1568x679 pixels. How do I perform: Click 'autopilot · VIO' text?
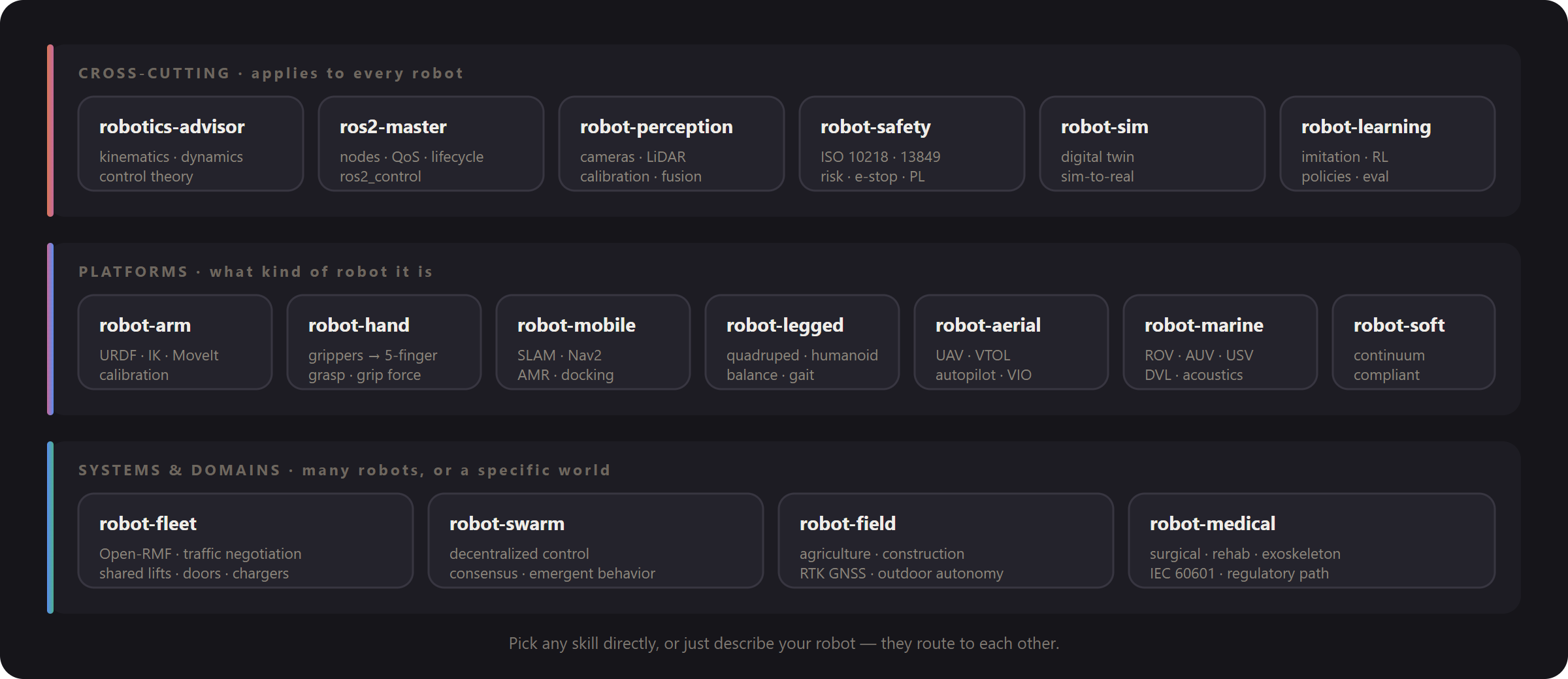(x=983, y=375)
